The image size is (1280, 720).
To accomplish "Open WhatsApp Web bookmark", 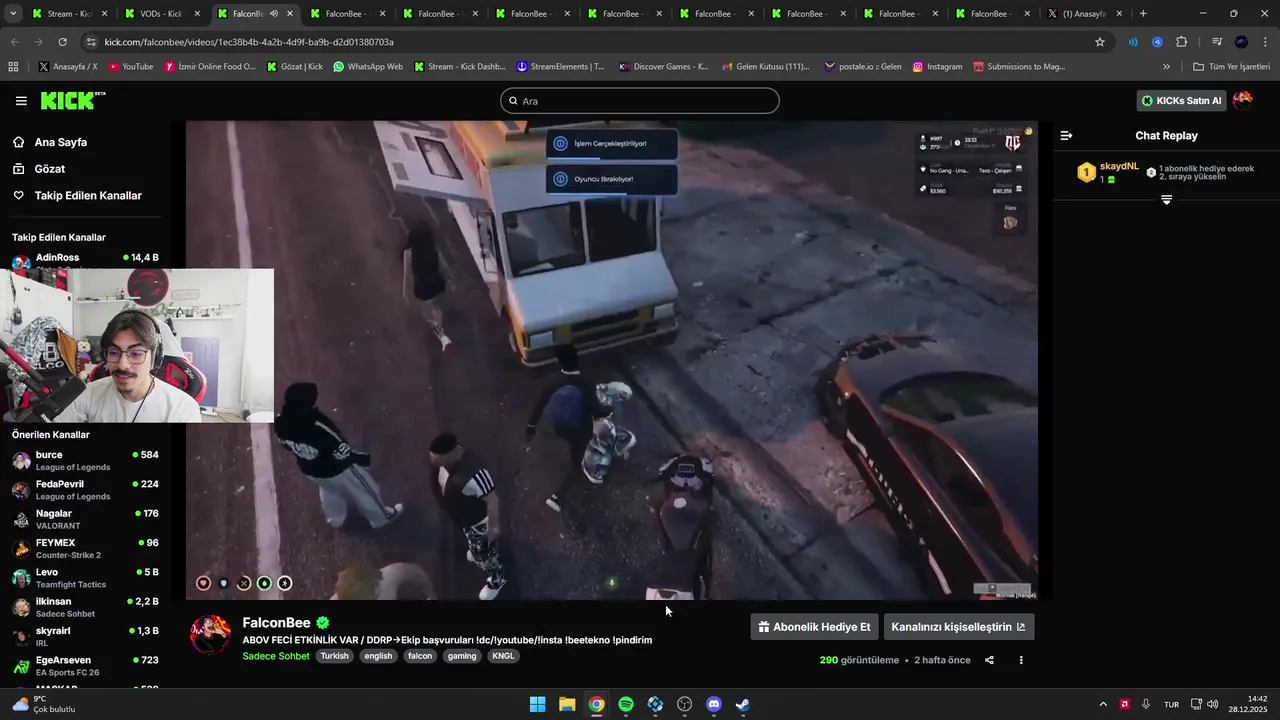I will [x=368, y=67].
